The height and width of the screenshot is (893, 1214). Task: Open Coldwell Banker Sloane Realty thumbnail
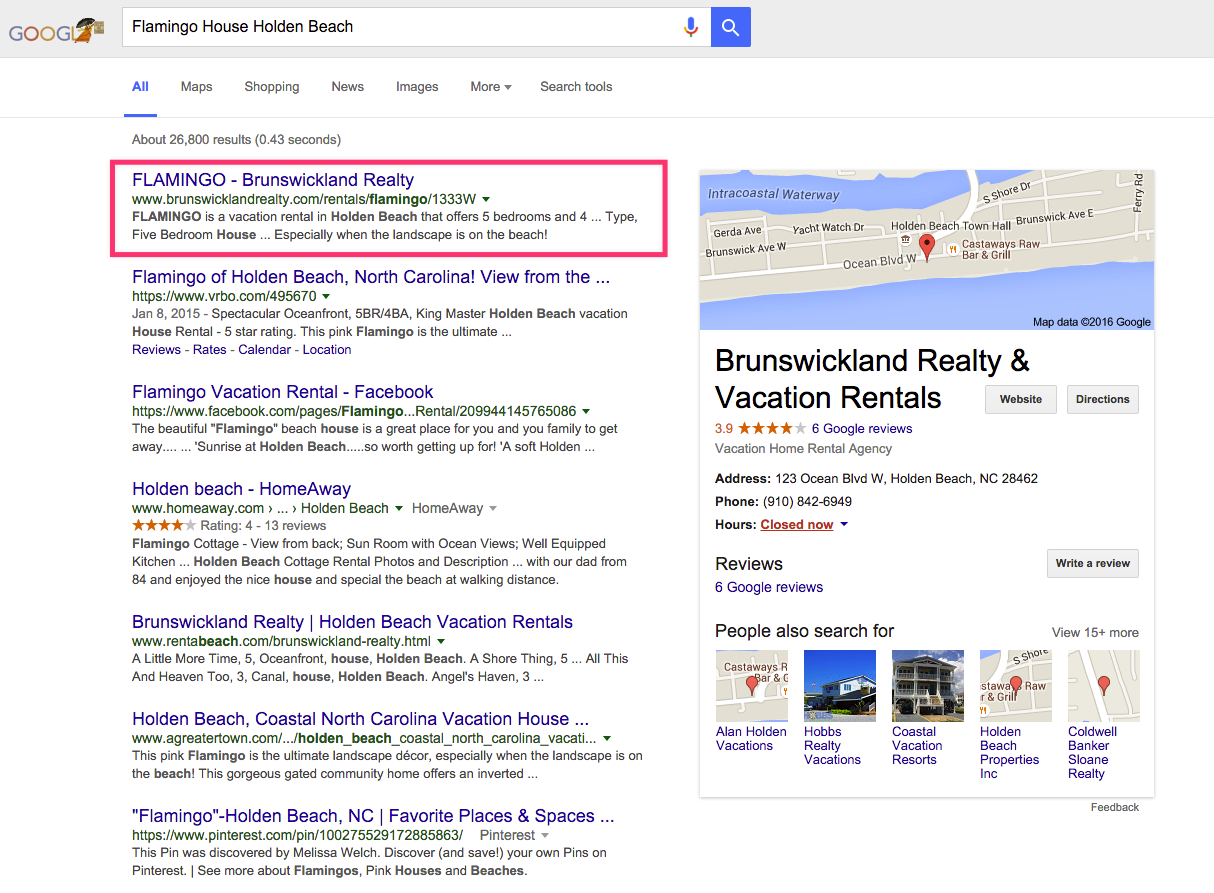(x=1104, y=686)
